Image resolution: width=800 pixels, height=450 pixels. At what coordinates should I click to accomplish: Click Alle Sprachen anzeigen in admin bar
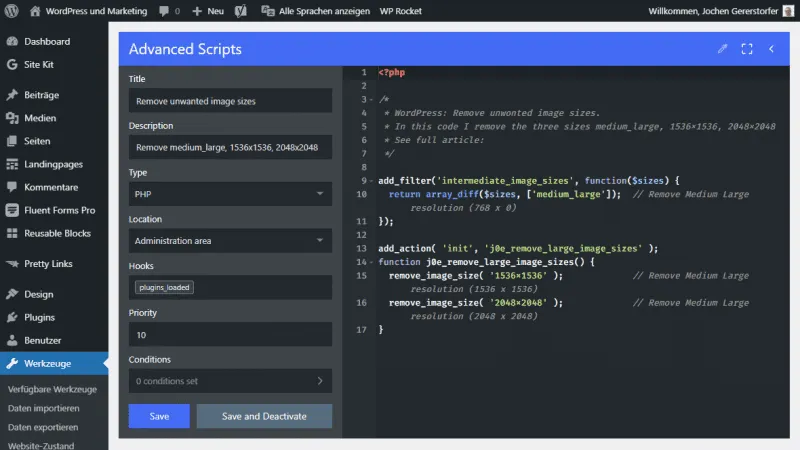click(x=324, y=11)
